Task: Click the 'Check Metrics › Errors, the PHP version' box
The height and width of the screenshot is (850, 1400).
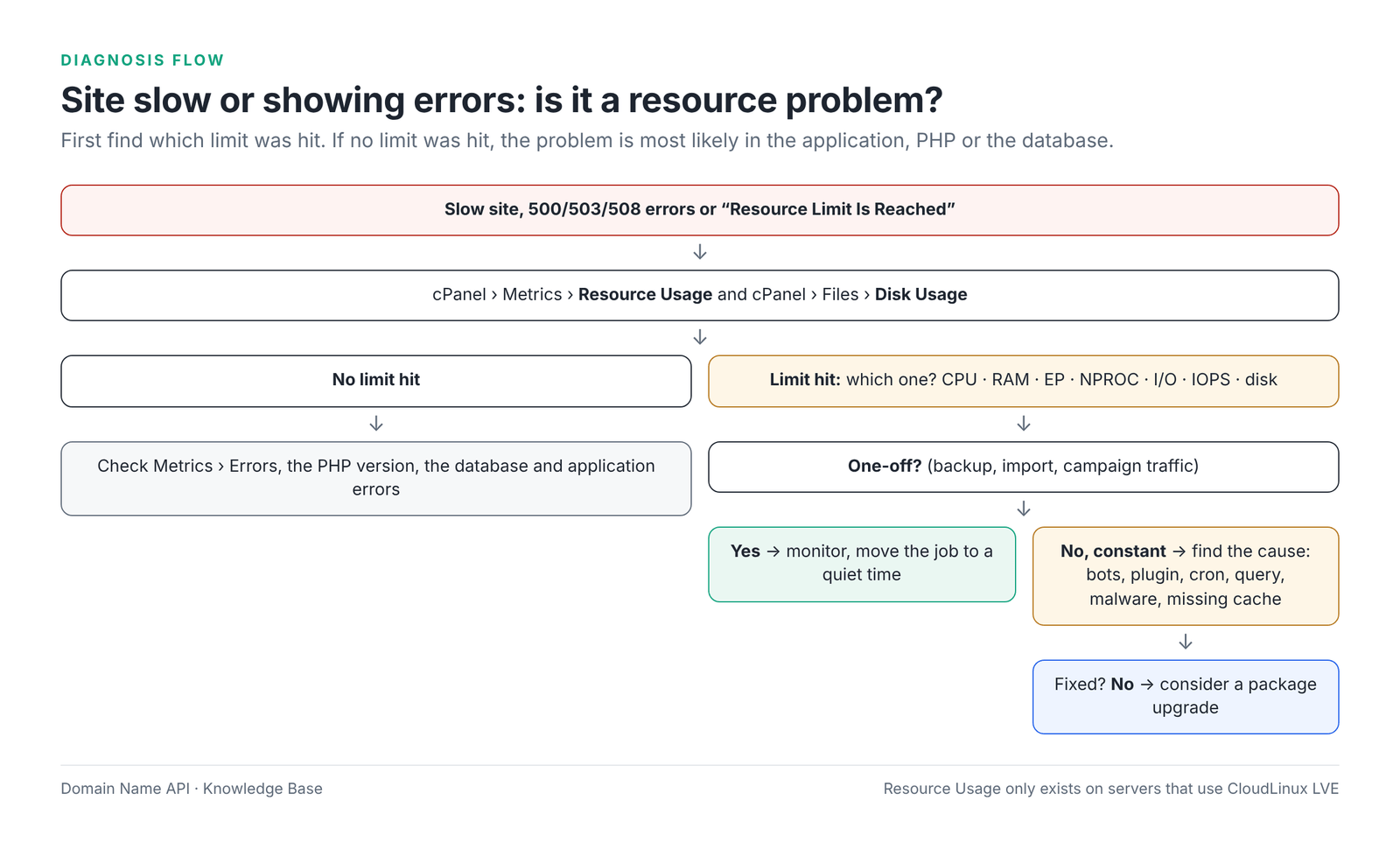Action: (x=376, y=478)
